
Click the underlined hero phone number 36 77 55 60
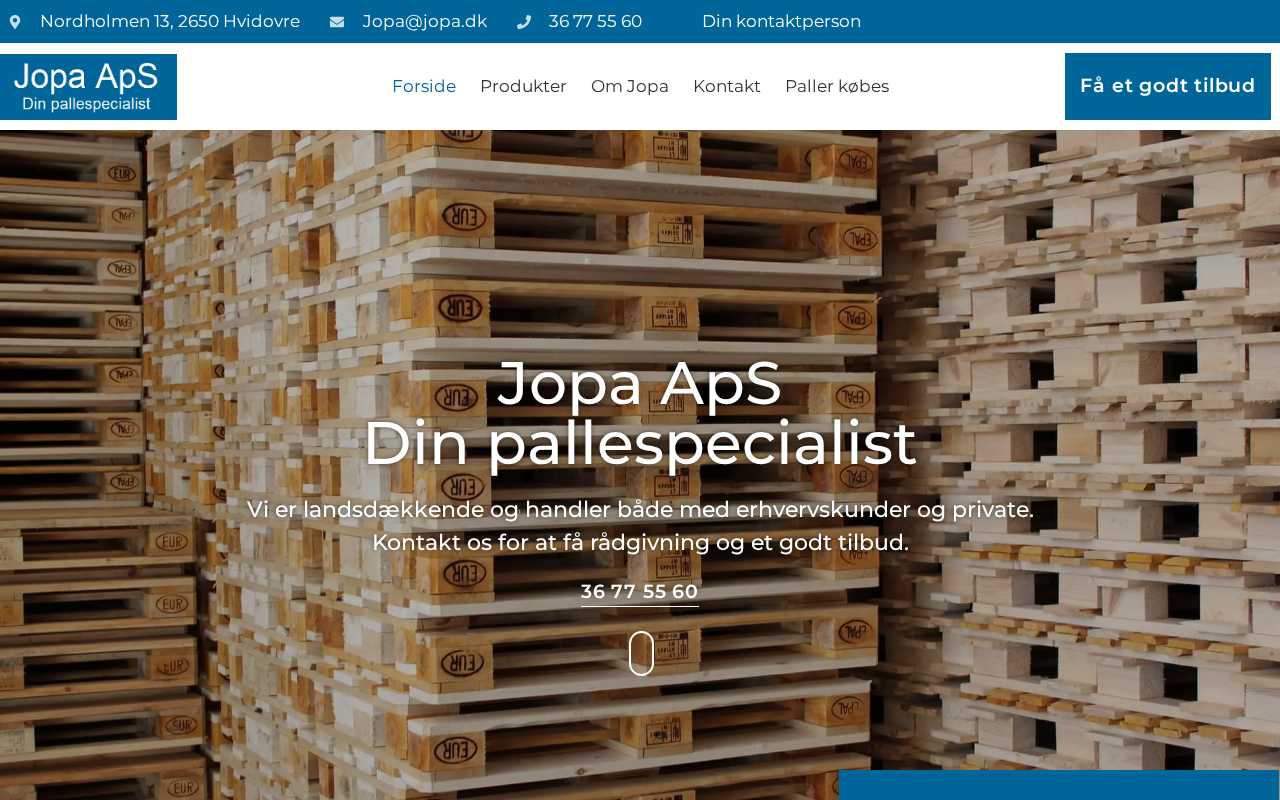point(640,592)
